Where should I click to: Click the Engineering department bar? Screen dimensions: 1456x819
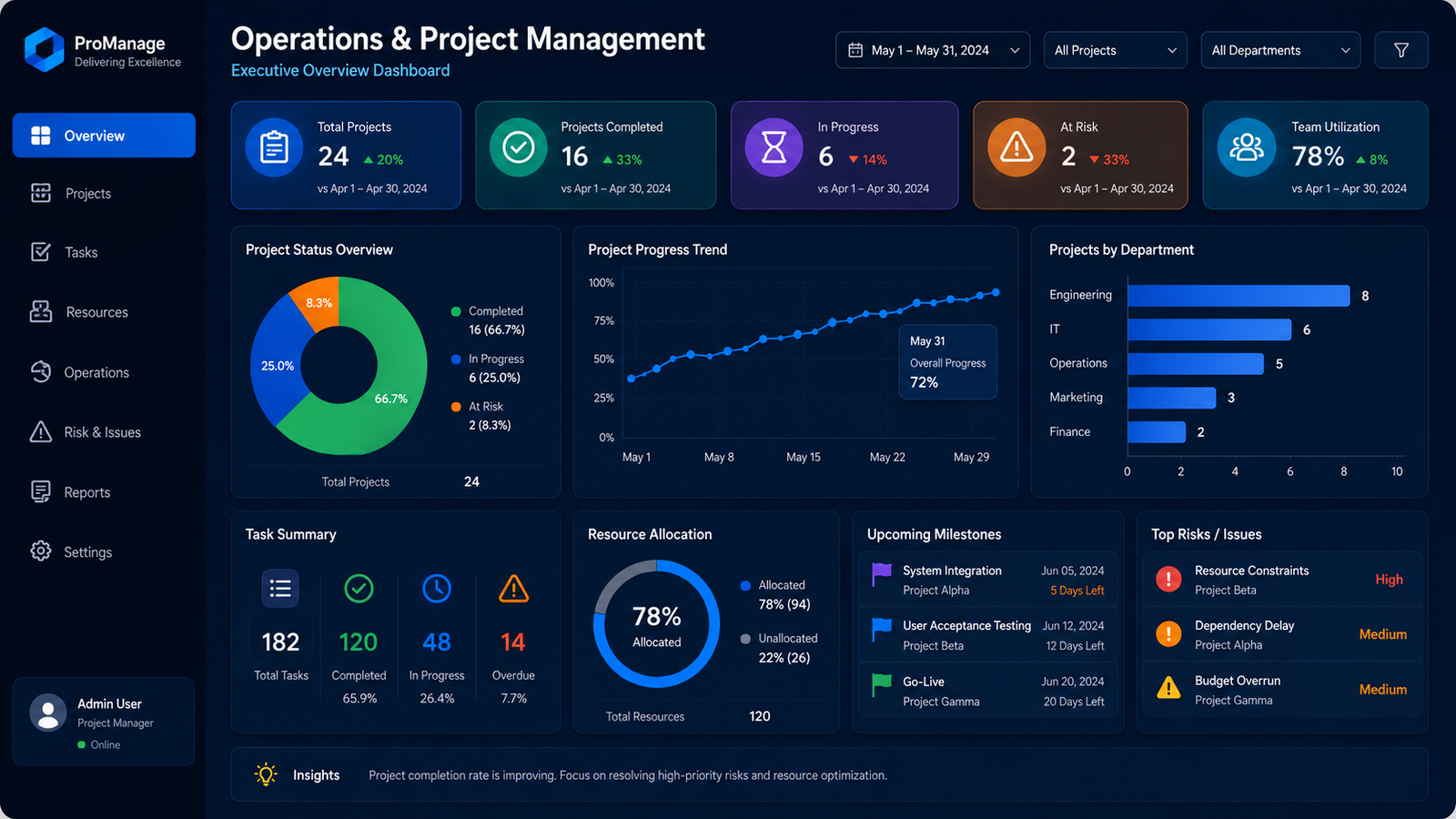click(x=1239, y=296)
